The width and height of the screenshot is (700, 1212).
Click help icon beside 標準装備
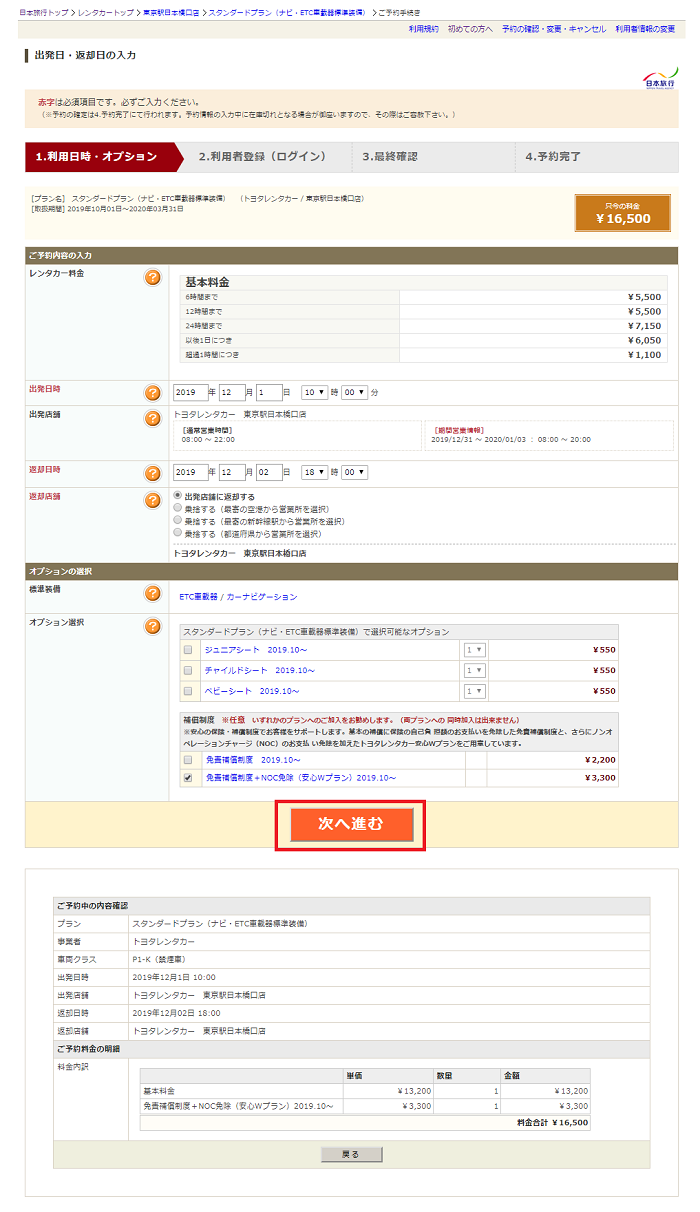pyautogui.click(x=152, y=594)
